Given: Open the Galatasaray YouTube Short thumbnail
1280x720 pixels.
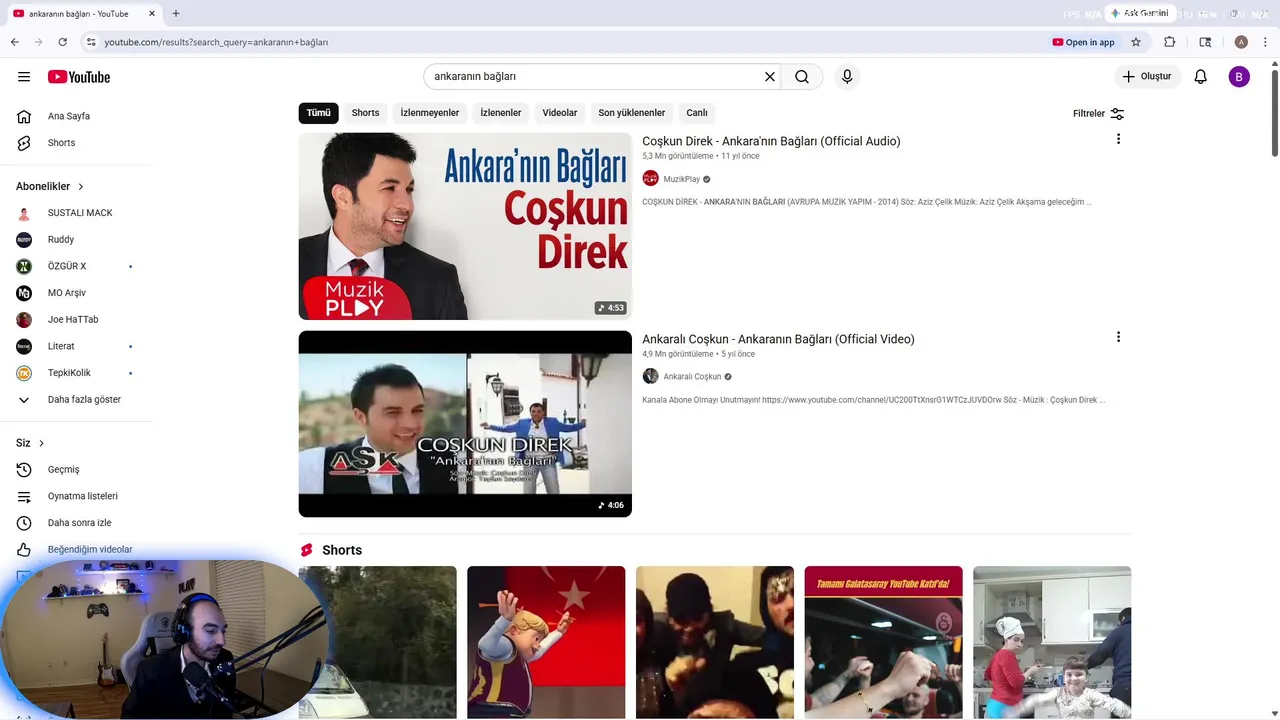Looking at the screenshot, I should tap(883, 642).
